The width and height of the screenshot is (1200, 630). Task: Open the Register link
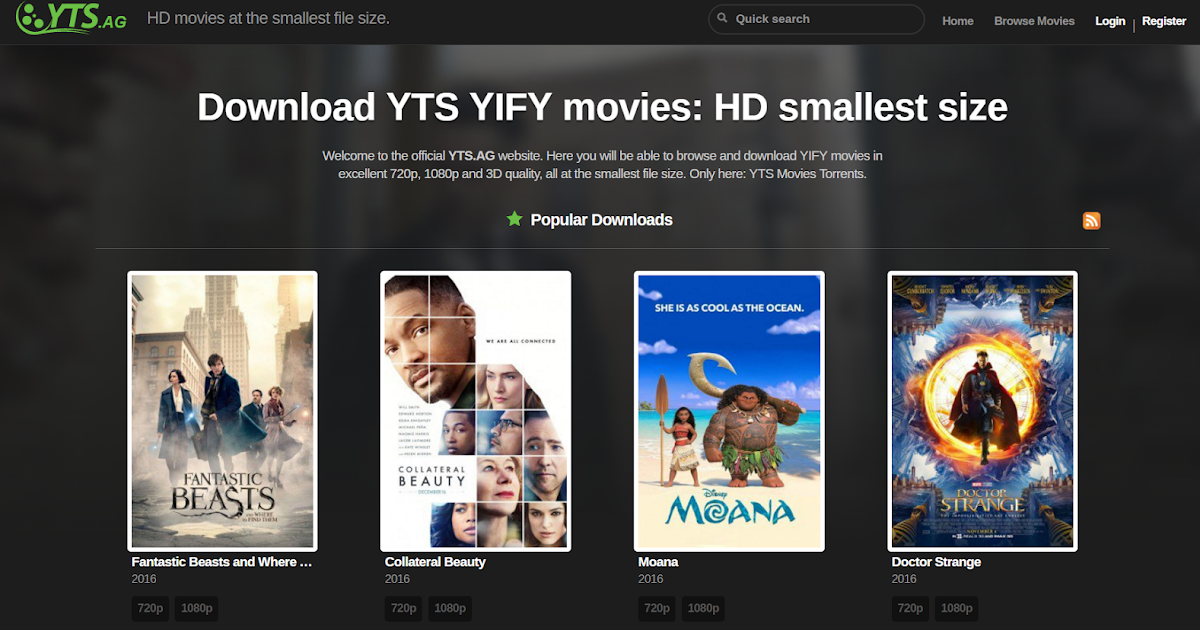(1164, 21)
